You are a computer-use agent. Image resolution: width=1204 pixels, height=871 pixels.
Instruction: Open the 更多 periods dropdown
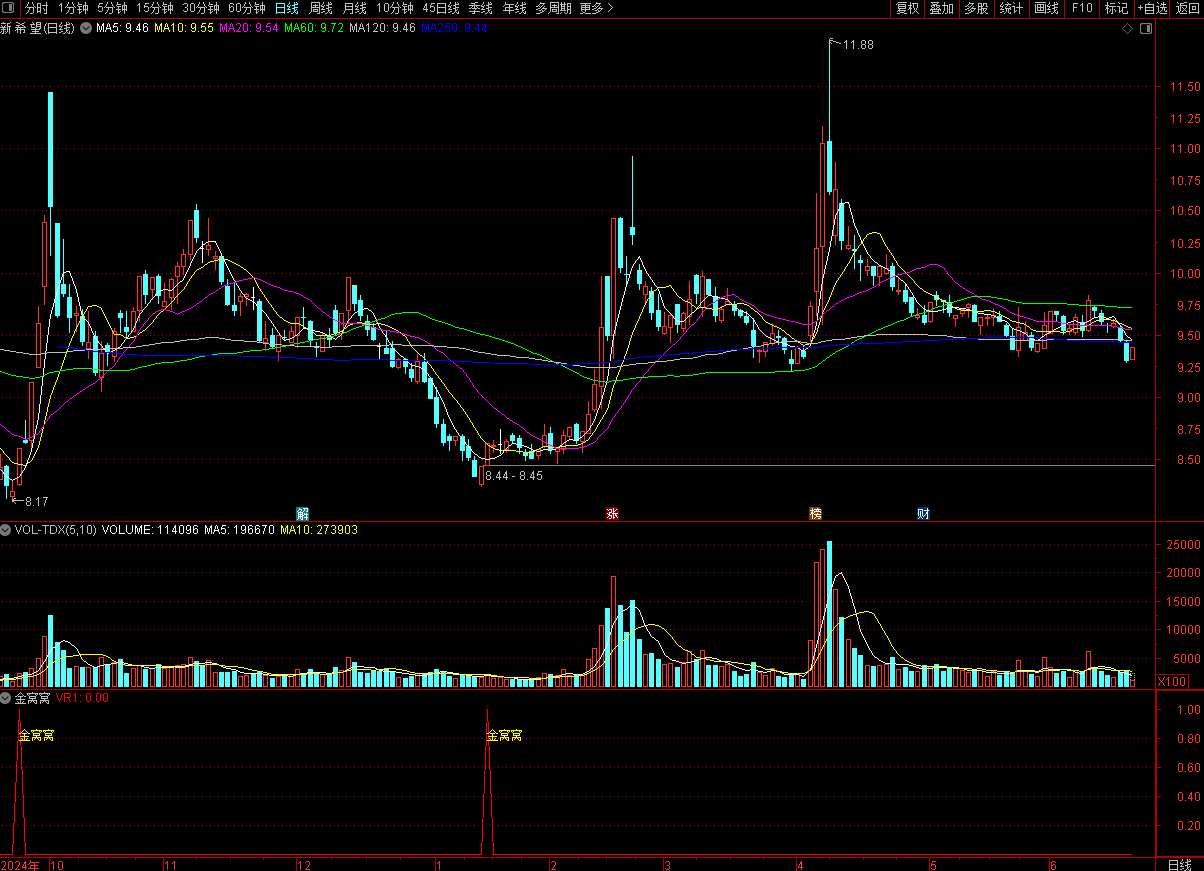597,8
